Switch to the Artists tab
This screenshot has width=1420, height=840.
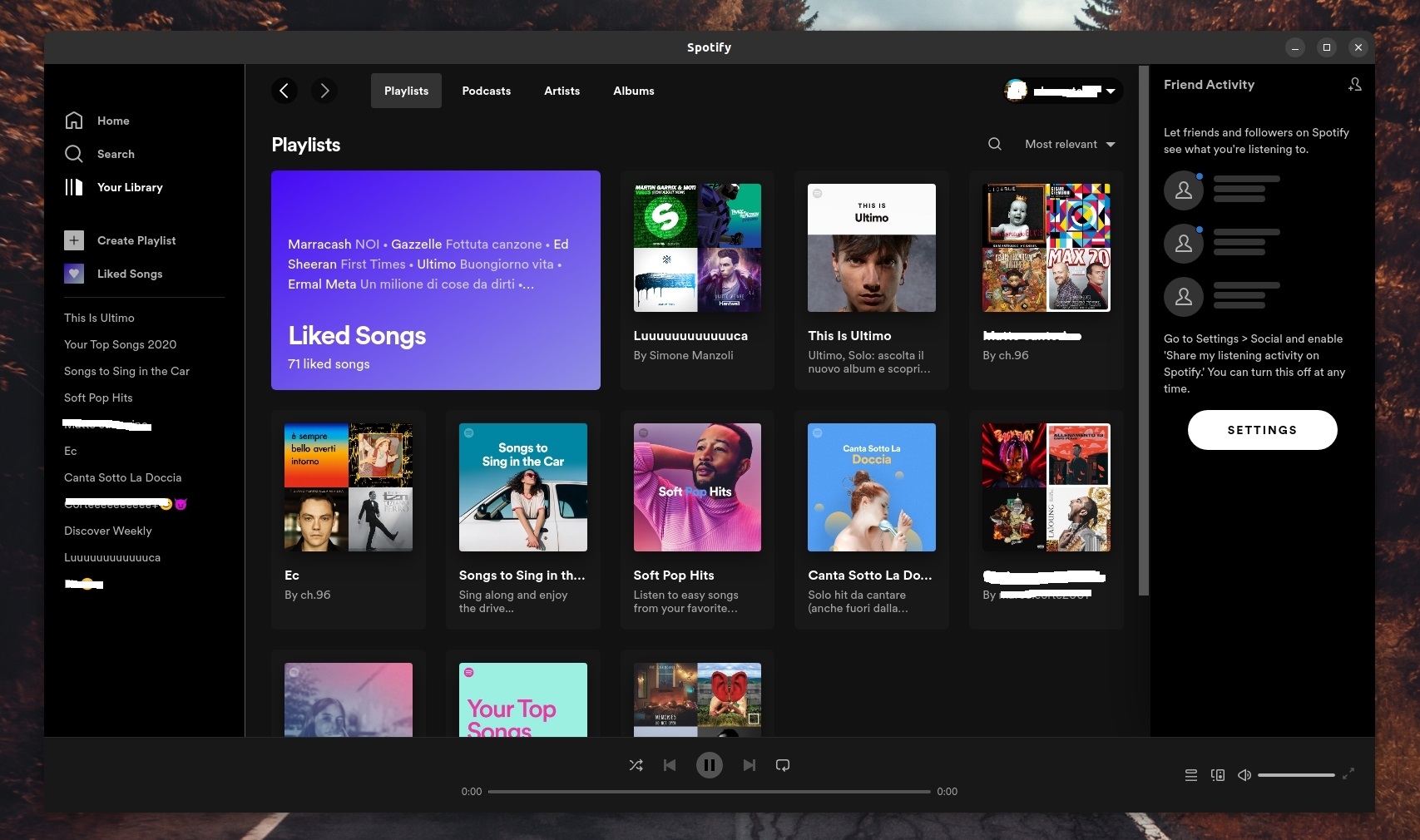pyautogui.click(x=562, y=91)
